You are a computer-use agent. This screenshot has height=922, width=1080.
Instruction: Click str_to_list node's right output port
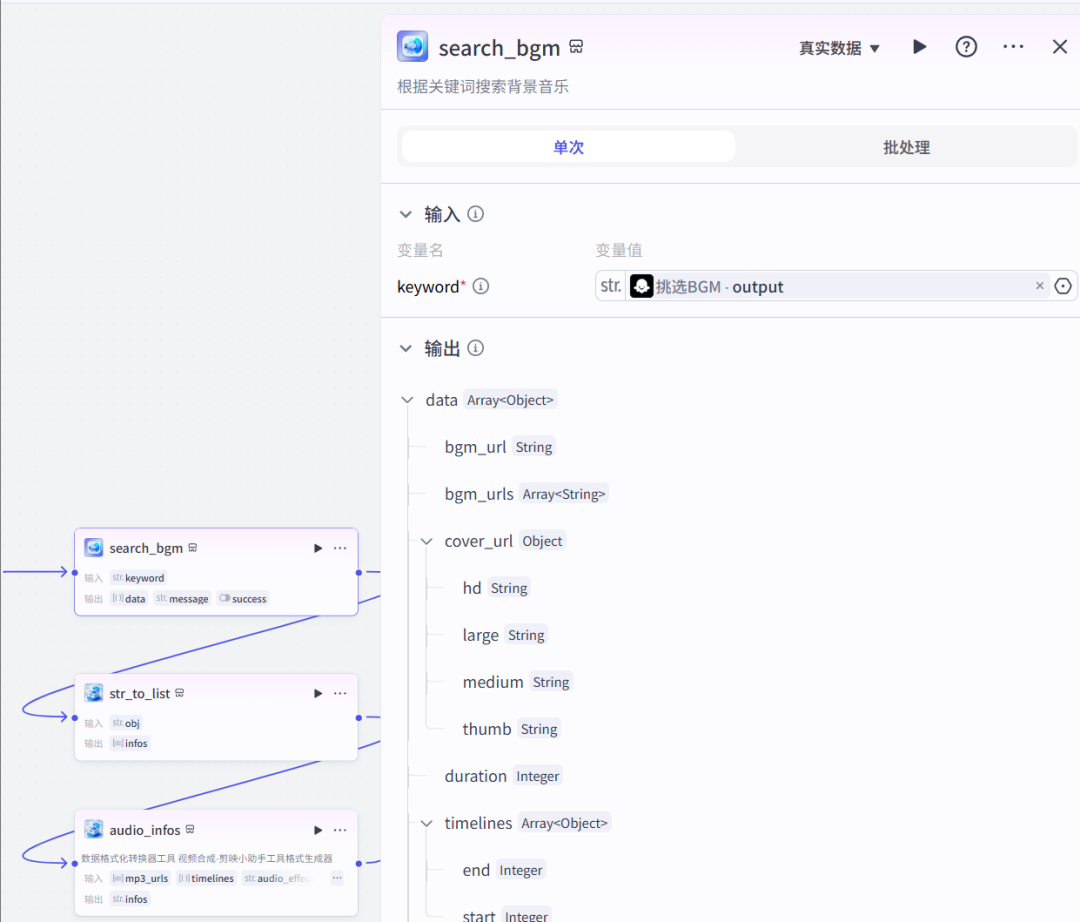click(x=359, y=717)
